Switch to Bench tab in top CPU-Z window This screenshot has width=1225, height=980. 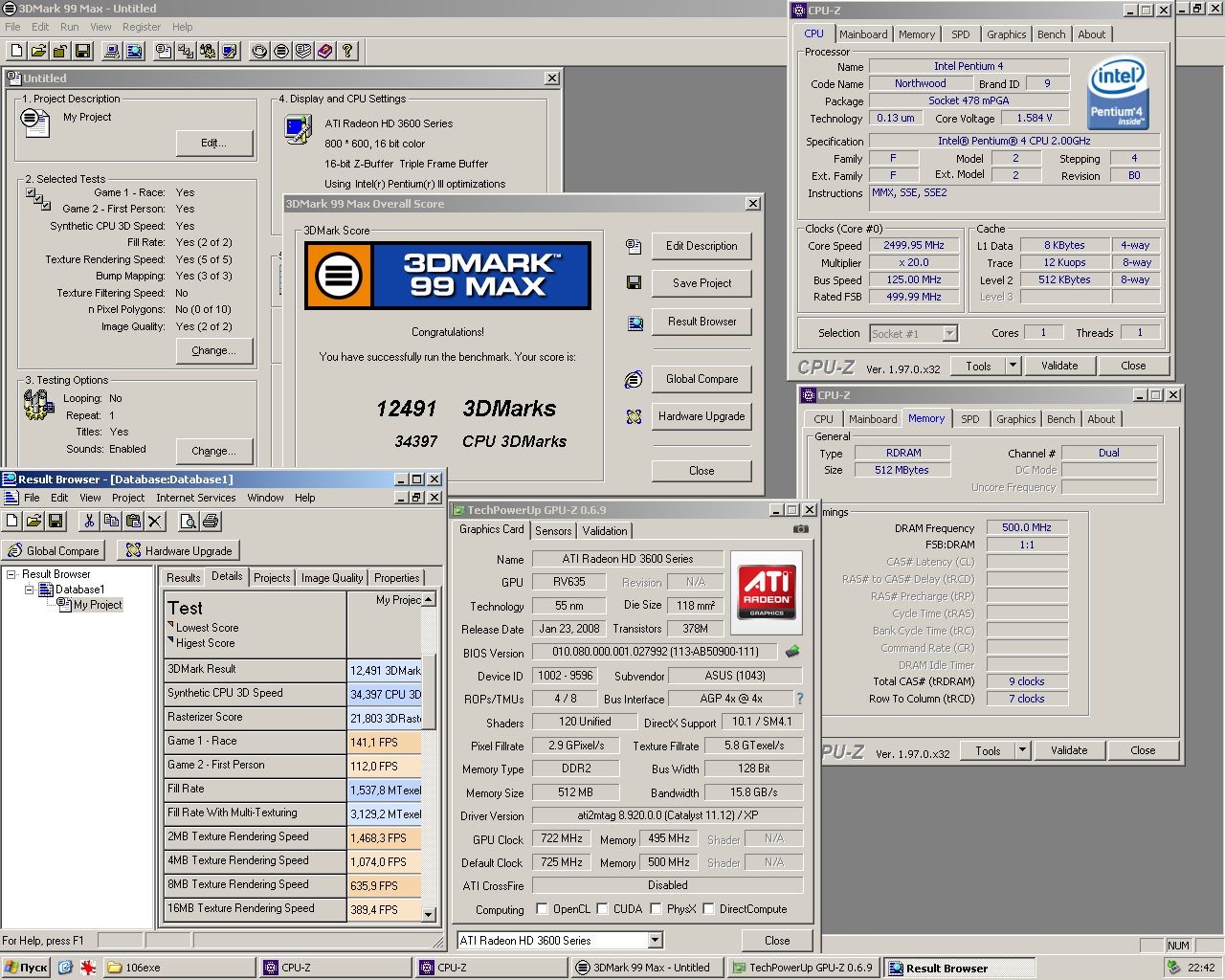point(1051,34)
